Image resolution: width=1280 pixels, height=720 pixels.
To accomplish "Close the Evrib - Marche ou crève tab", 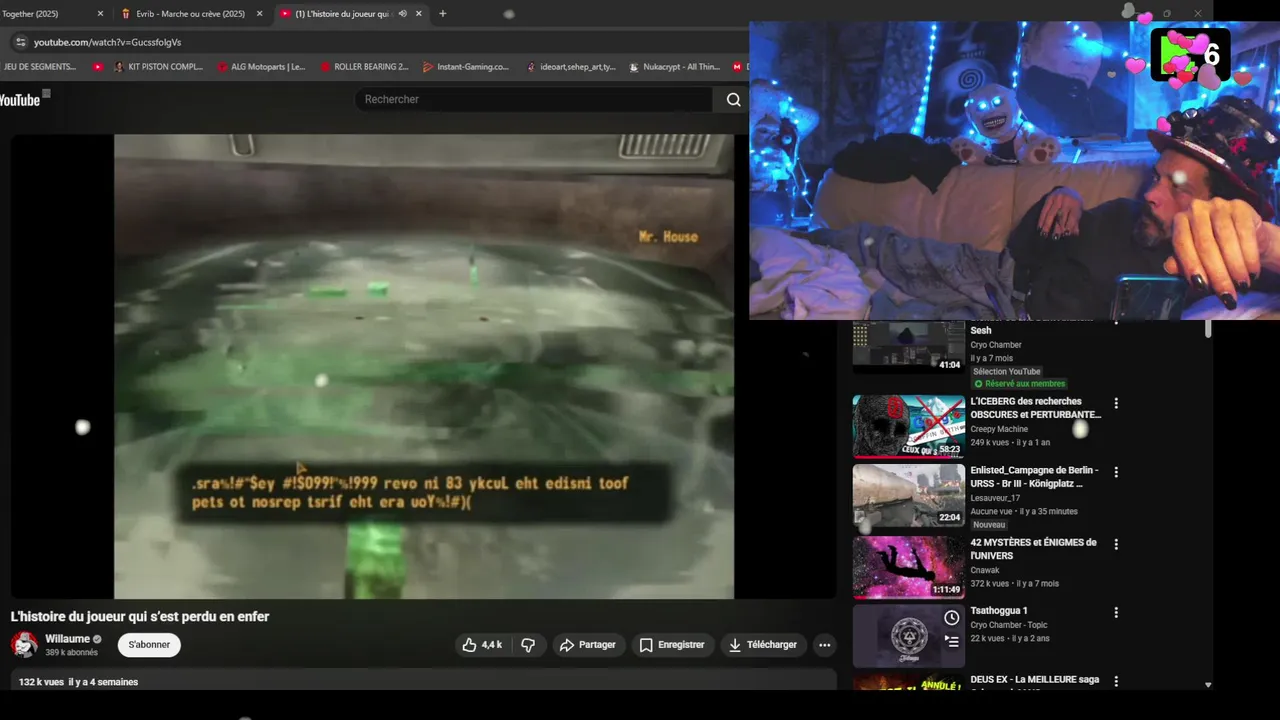I will coord(260,14).
